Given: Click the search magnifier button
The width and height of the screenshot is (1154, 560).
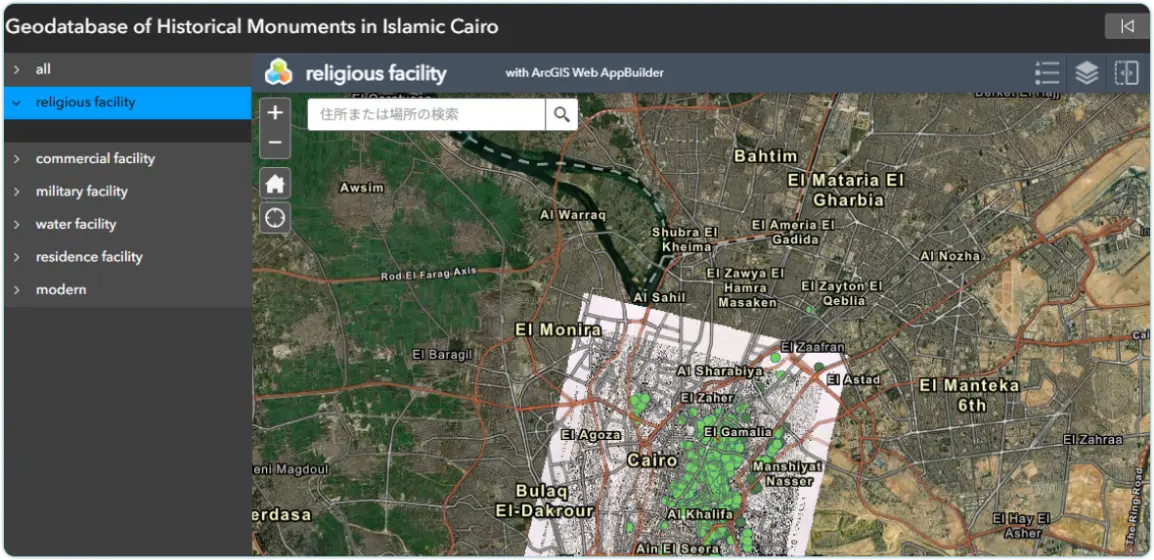Looking at the screenshot, I should 562,114.
